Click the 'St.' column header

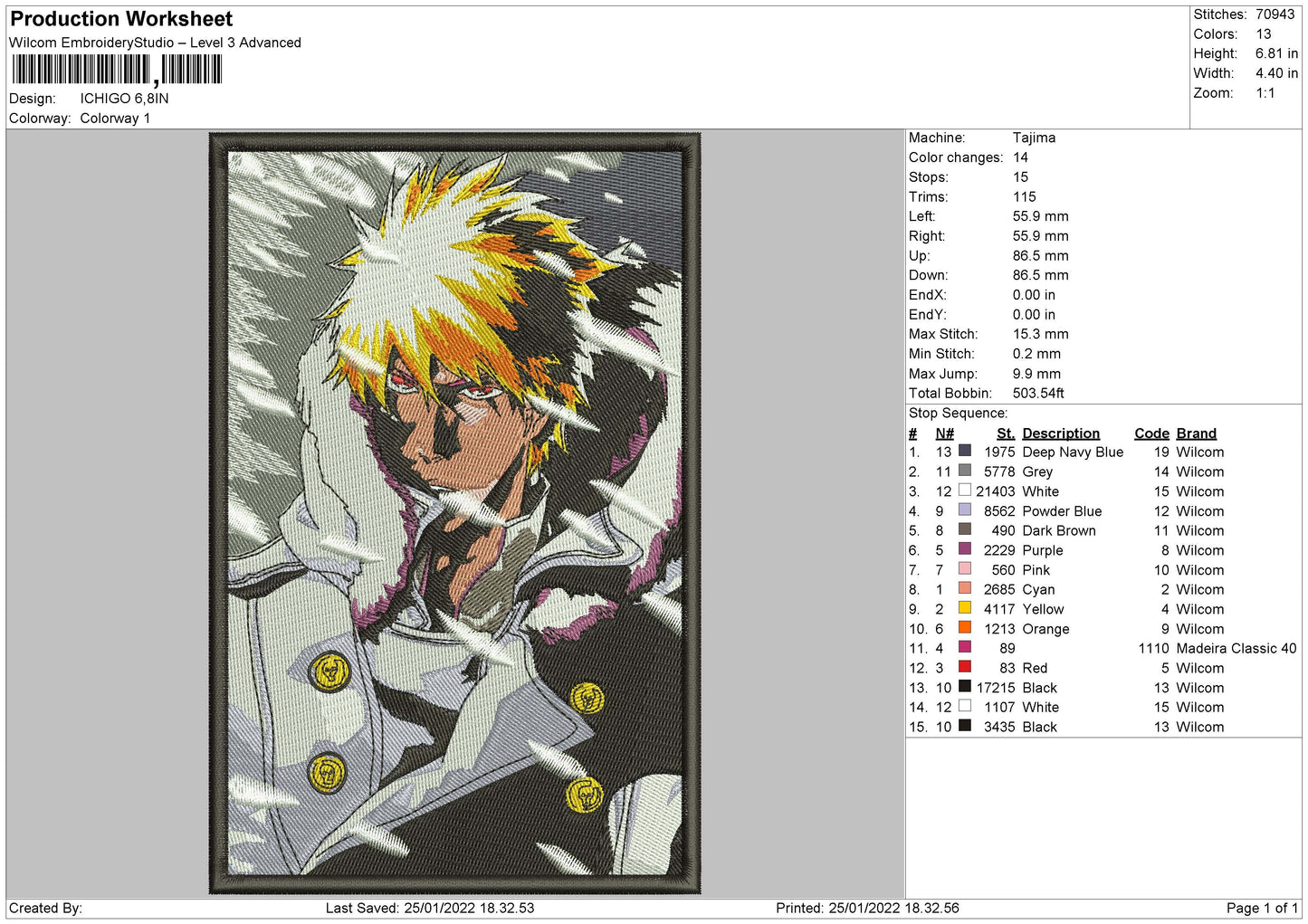click(1006, 433)
